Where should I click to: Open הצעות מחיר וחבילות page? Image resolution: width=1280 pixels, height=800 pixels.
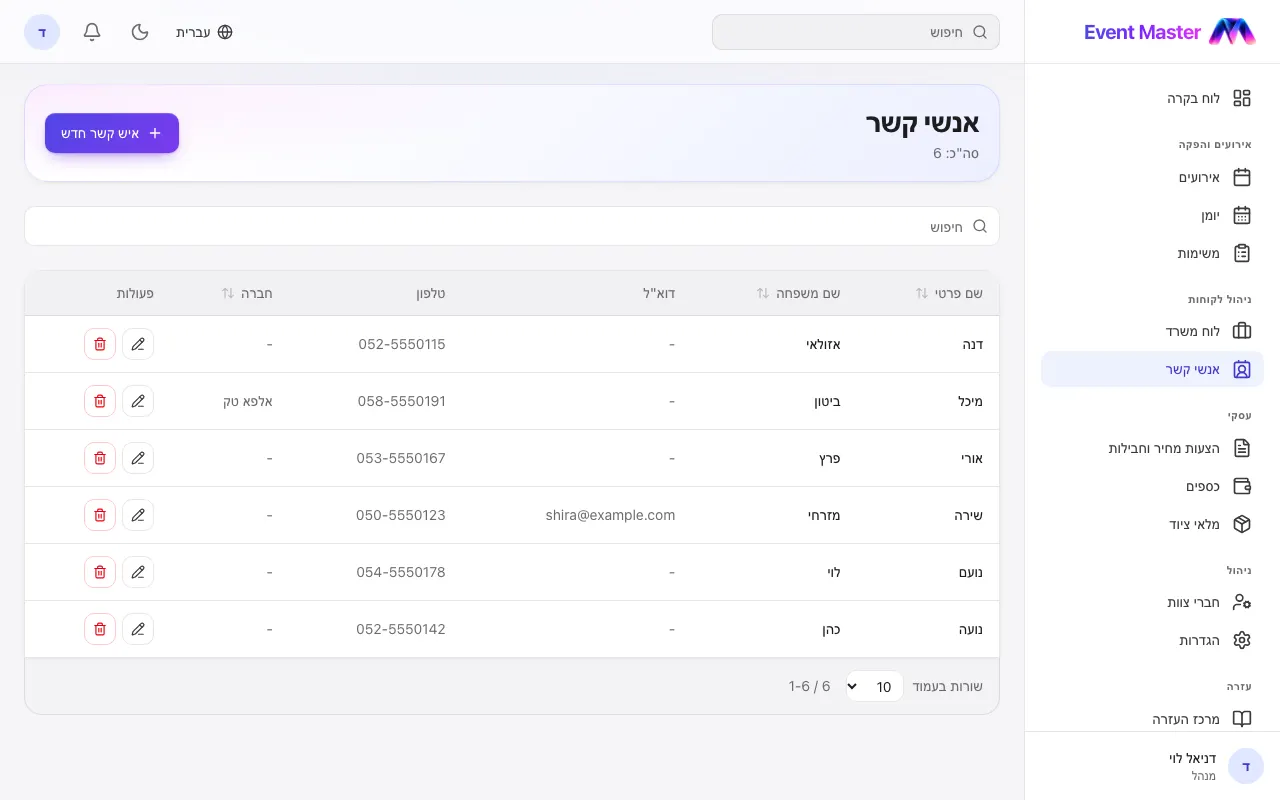[x=1152, y=448]
